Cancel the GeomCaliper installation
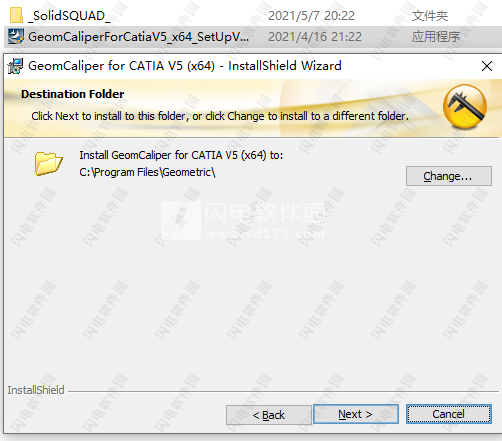The width and height of the screenshot is (502, 441). point(449,414)
